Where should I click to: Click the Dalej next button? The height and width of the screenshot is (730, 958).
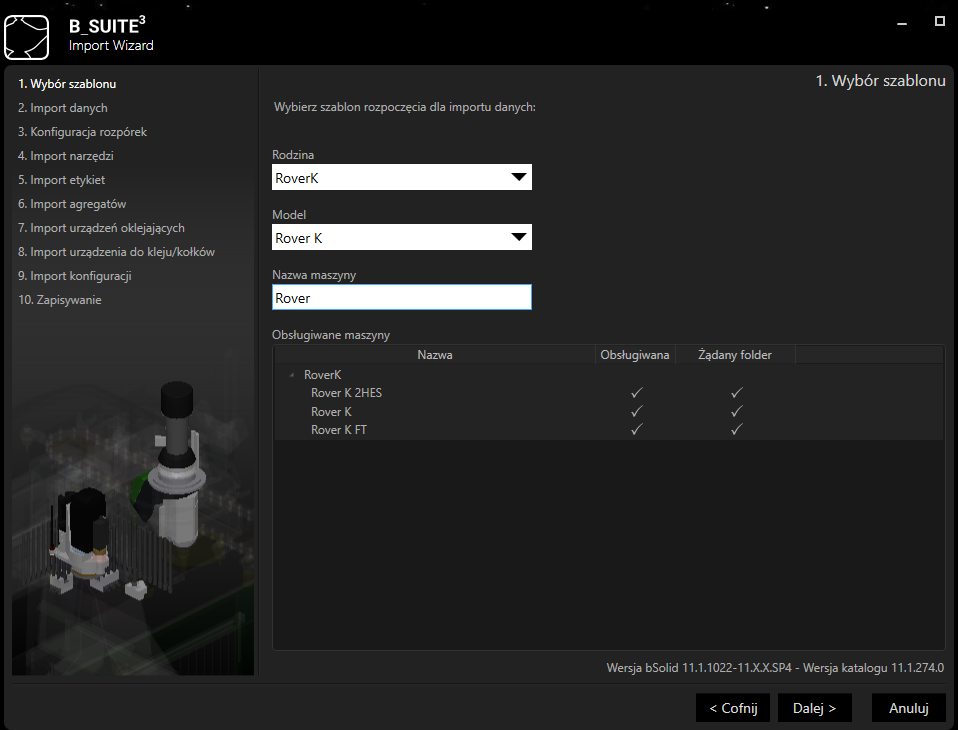(x=814, y=708)
